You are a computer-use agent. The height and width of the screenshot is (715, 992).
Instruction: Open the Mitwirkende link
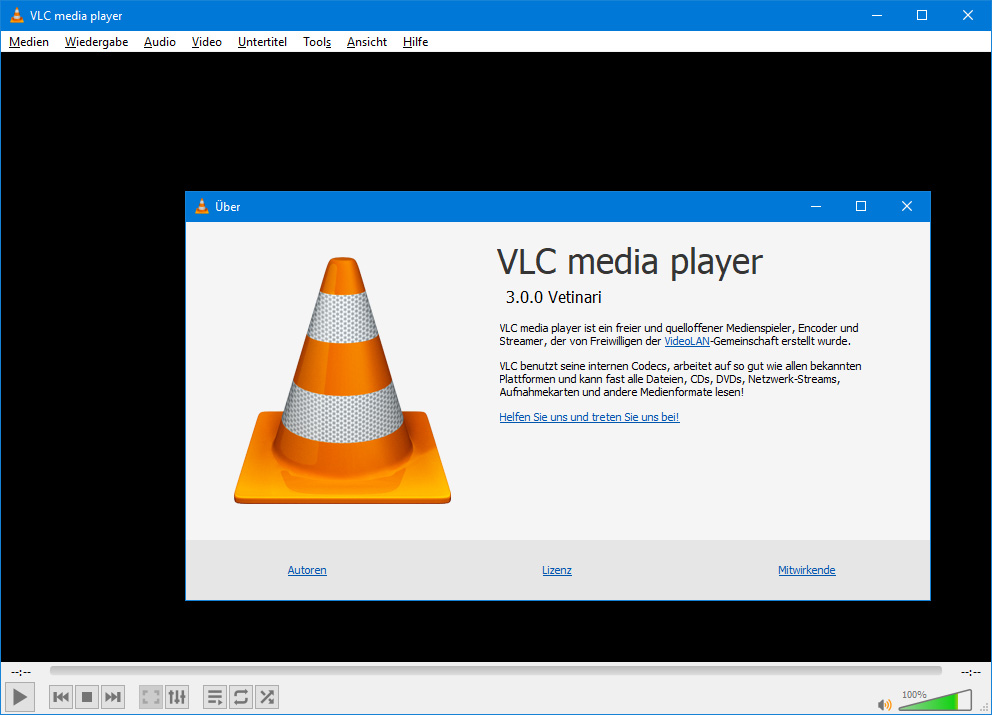pyautogui.click(x=807, y=570)
